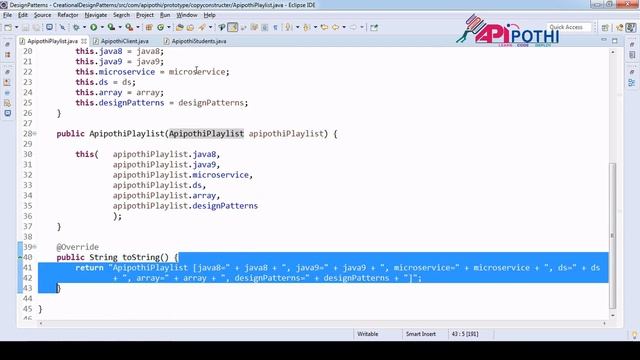Image resolution: width=640 pixels, height=360 pixels.
Task: Click the vertical scrollbar down arrow
Action: (x=612, y=316)
